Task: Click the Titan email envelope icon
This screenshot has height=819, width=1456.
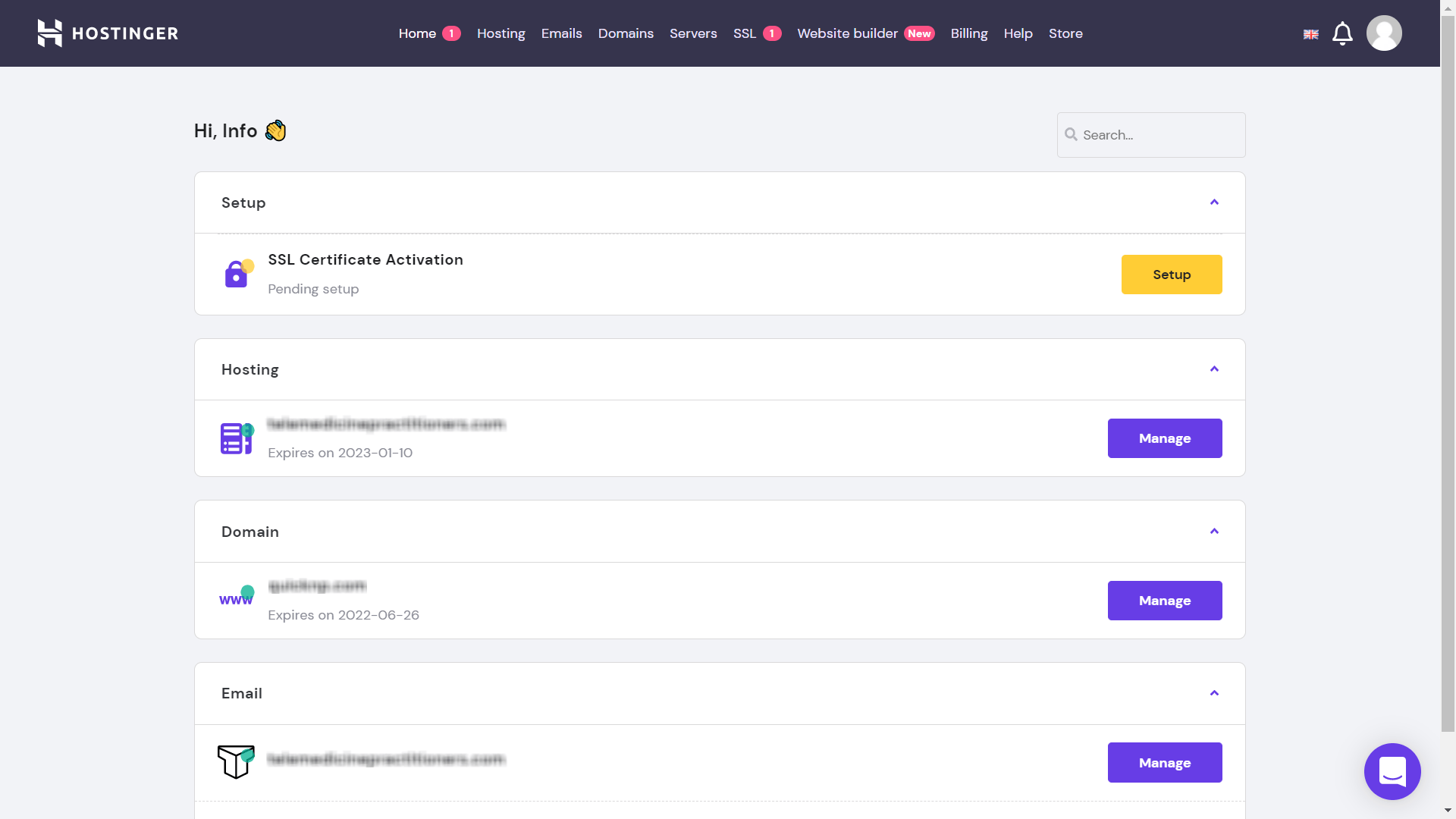Action: 236,761
